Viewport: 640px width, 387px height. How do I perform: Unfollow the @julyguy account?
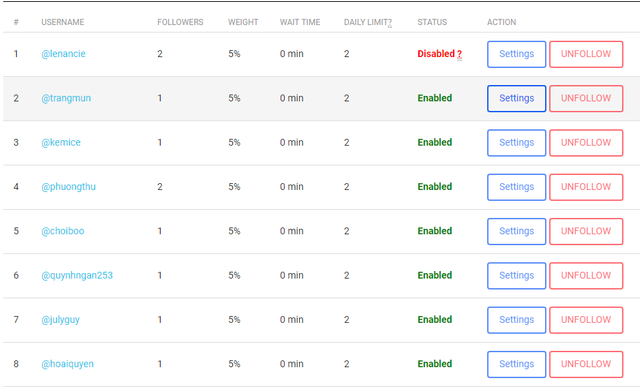(586, 320)
